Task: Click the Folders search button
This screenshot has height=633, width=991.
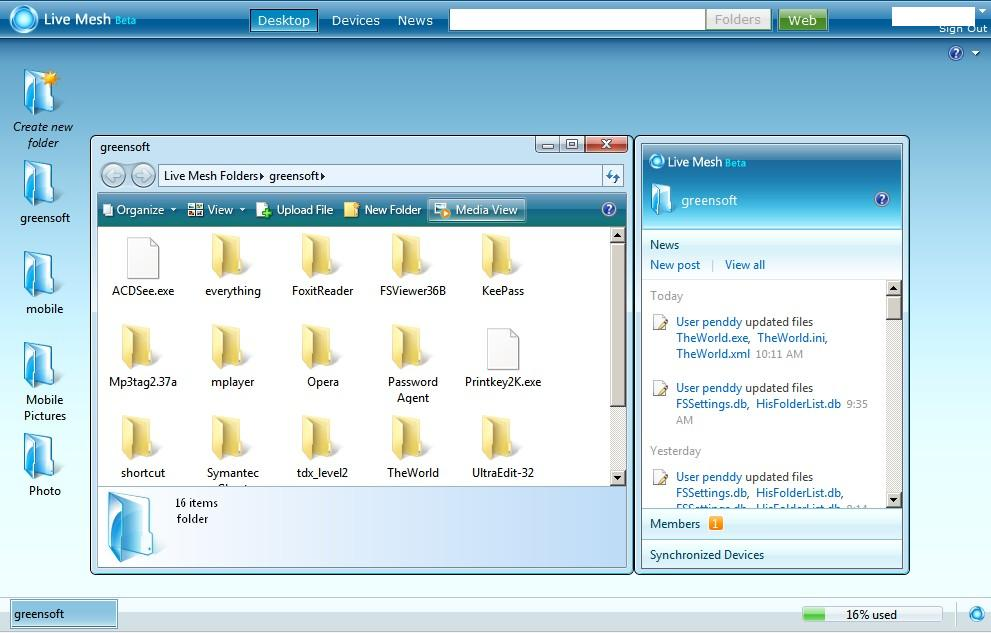Action: pos(738,20)
